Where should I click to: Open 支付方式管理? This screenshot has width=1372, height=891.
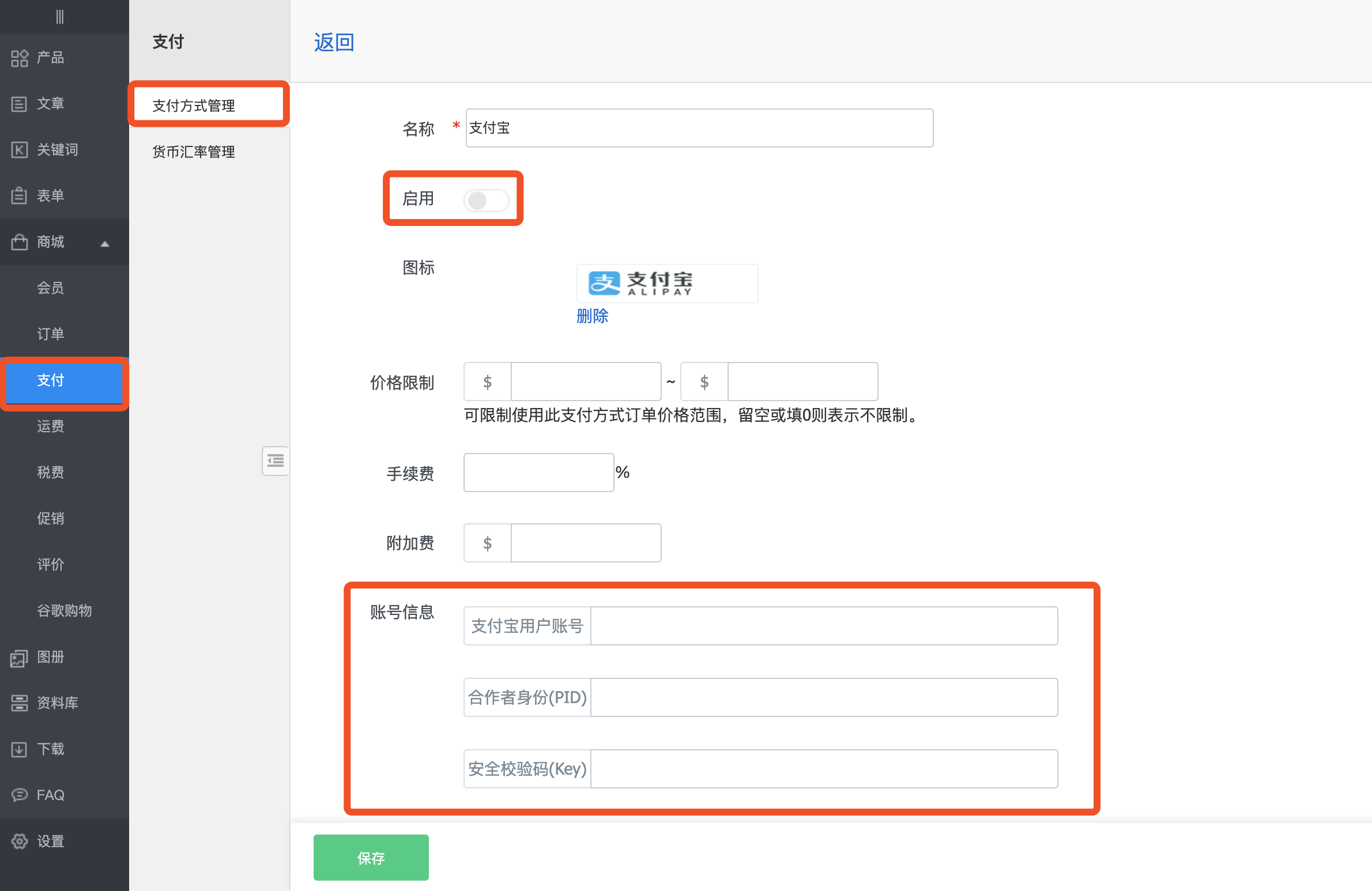pyautogui.click(x=193, y=105)
